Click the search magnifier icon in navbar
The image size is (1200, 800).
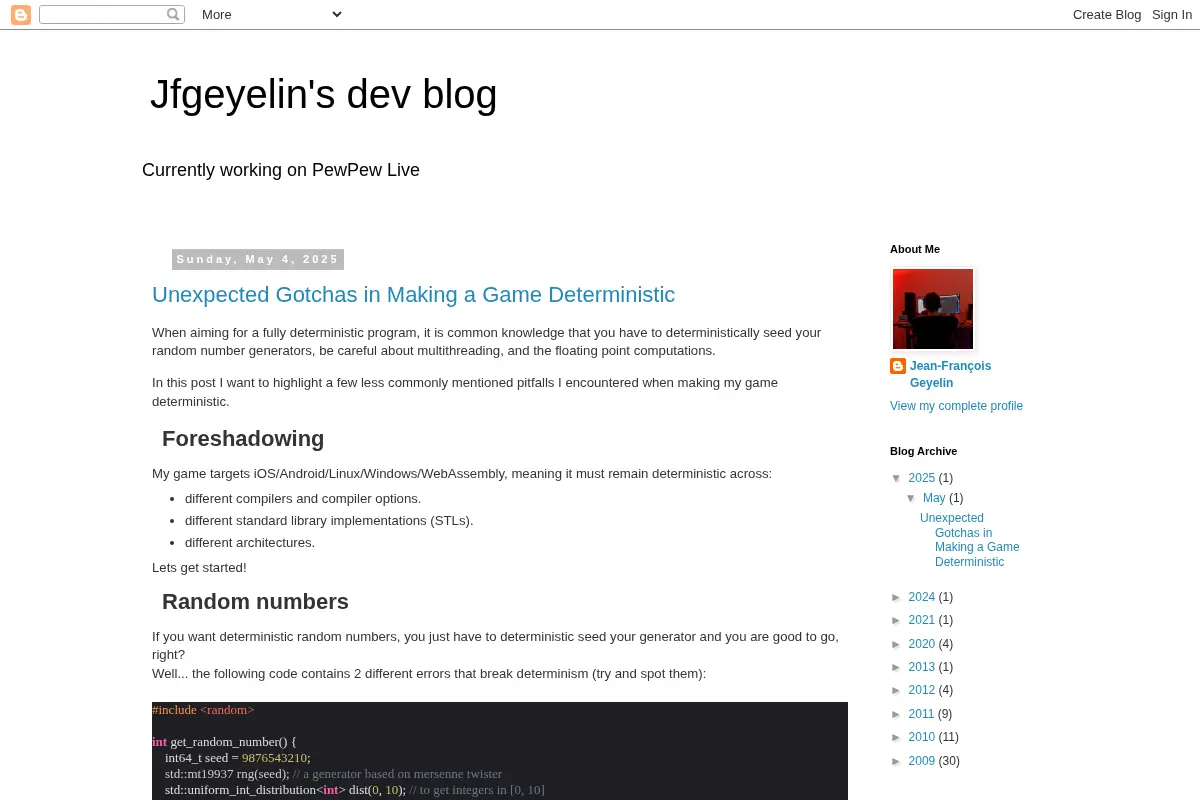(x=173, y=15)
